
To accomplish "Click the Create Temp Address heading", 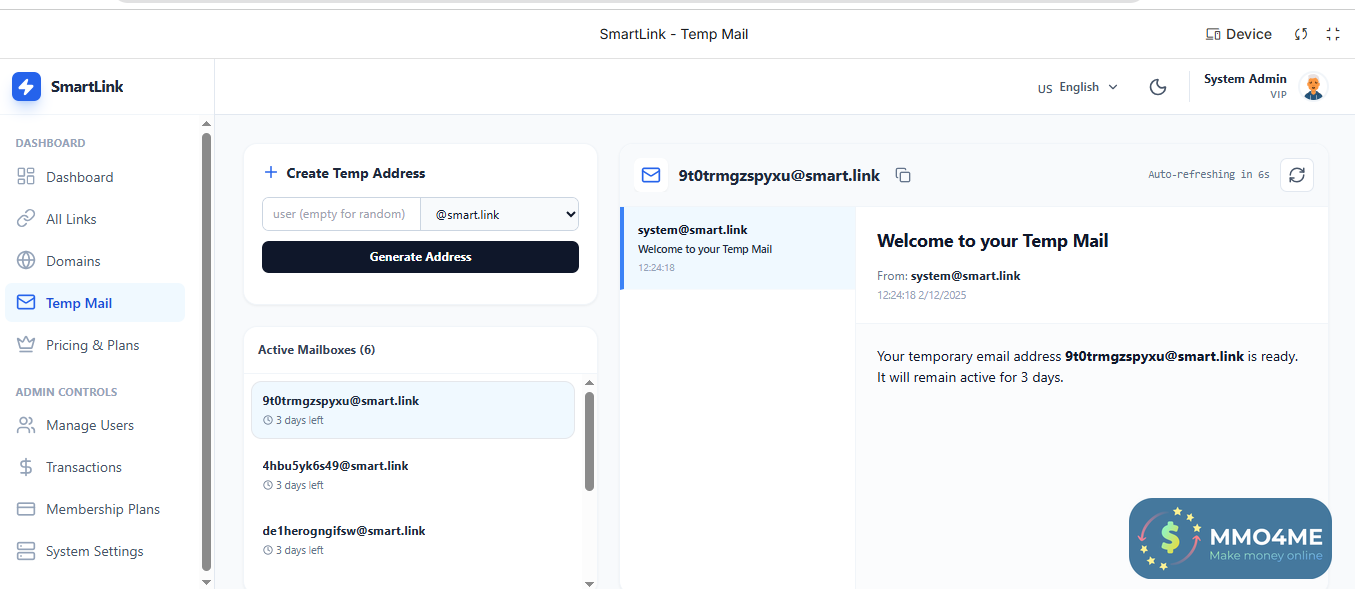I will [356, 173].
